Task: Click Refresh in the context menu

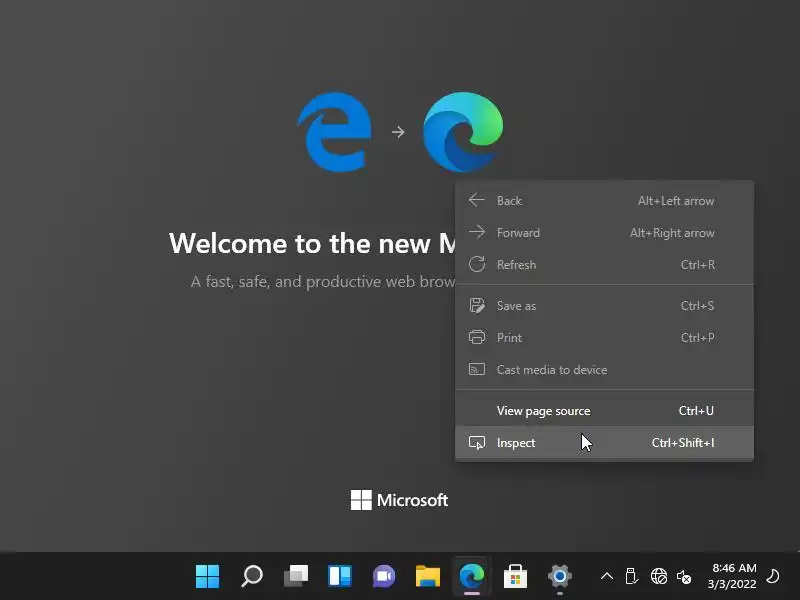Action: click(604, 265)
